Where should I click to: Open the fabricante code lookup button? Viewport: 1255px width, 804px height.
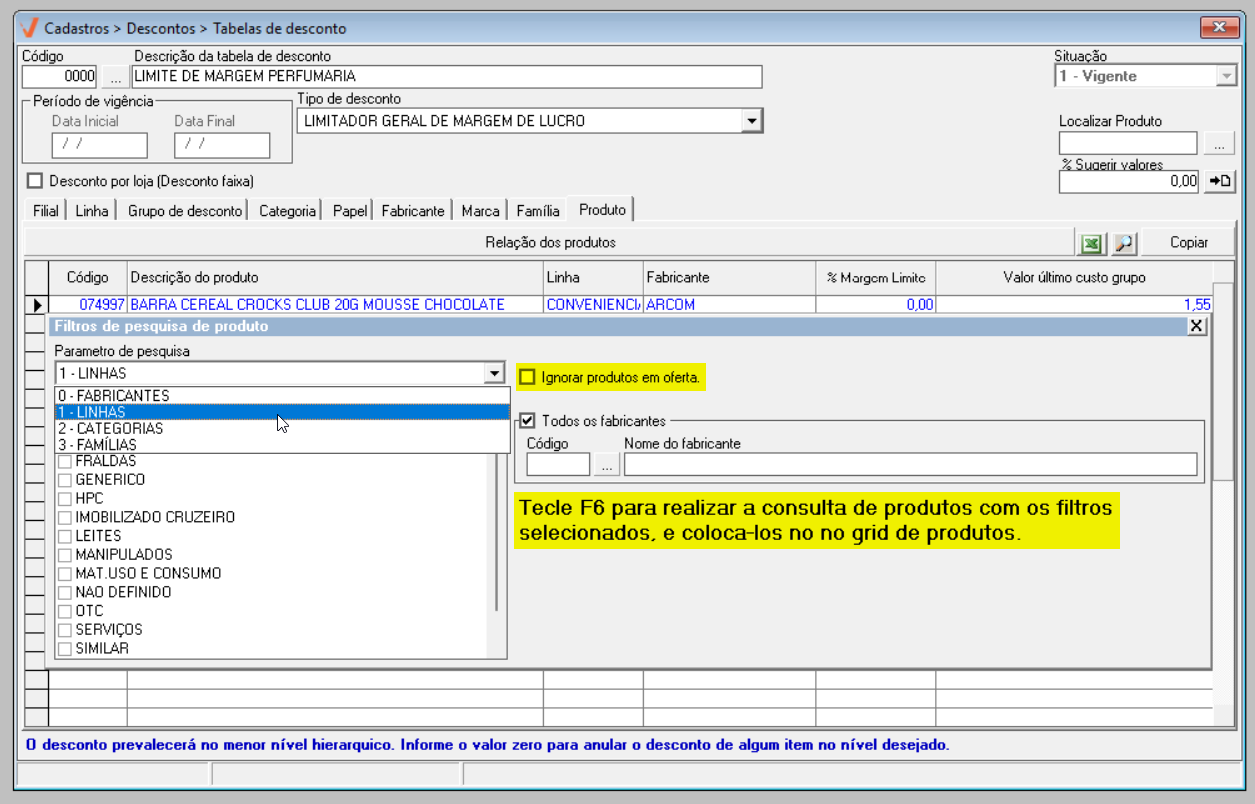(x=606, y=464)
